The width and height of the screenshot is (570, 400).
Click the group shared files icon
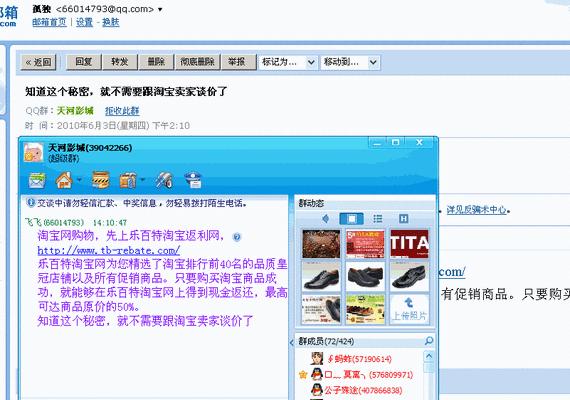(100, 180)
